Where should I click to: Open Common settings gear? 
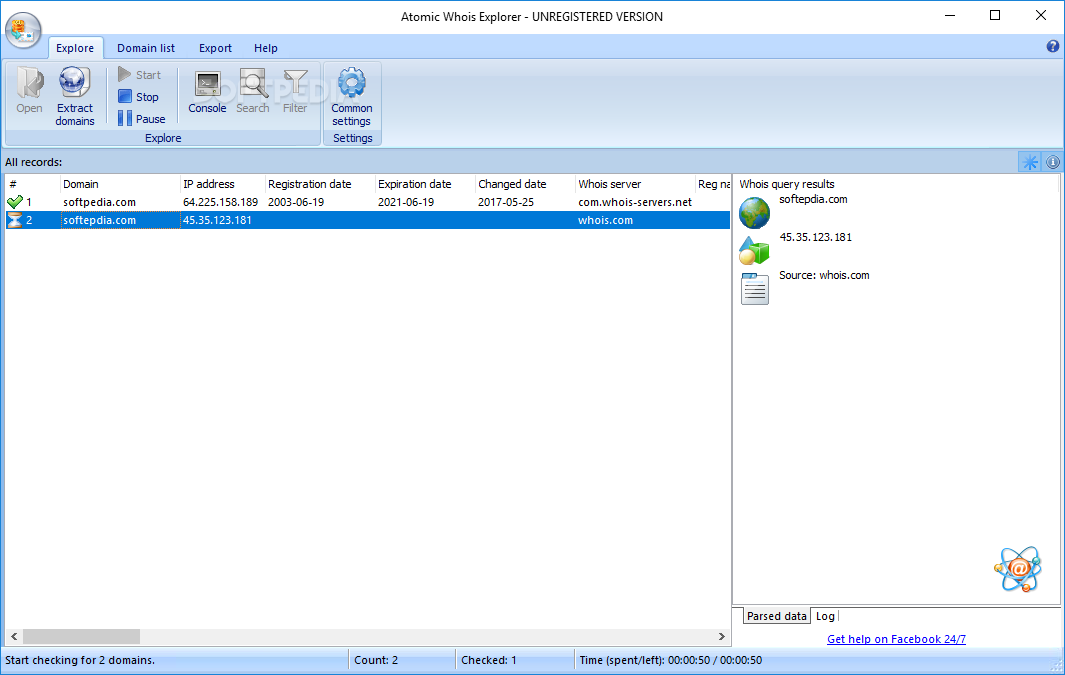coord(352,96)
